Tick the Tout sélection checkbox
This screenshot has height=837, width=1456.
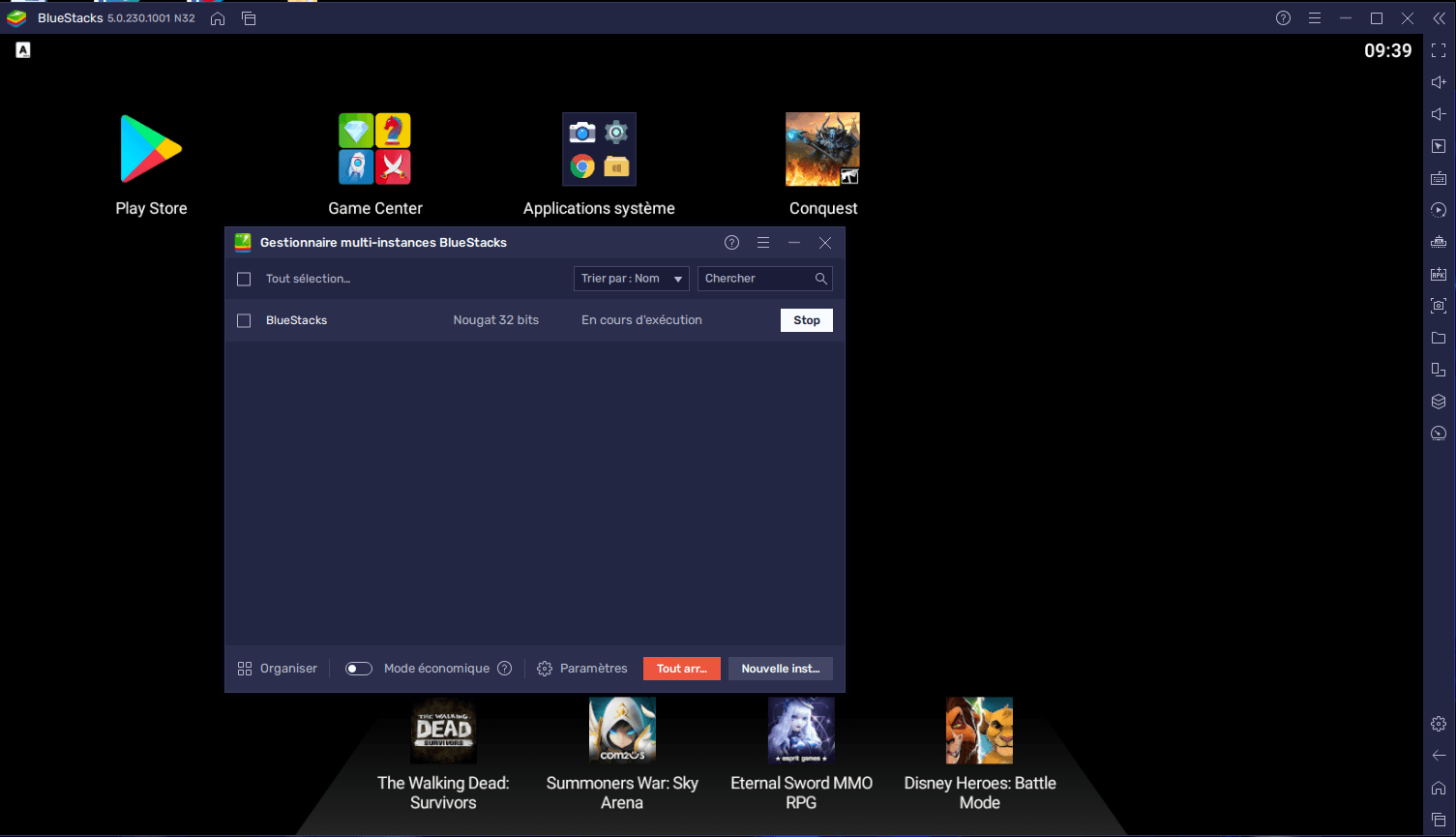[x=244, y=279]
